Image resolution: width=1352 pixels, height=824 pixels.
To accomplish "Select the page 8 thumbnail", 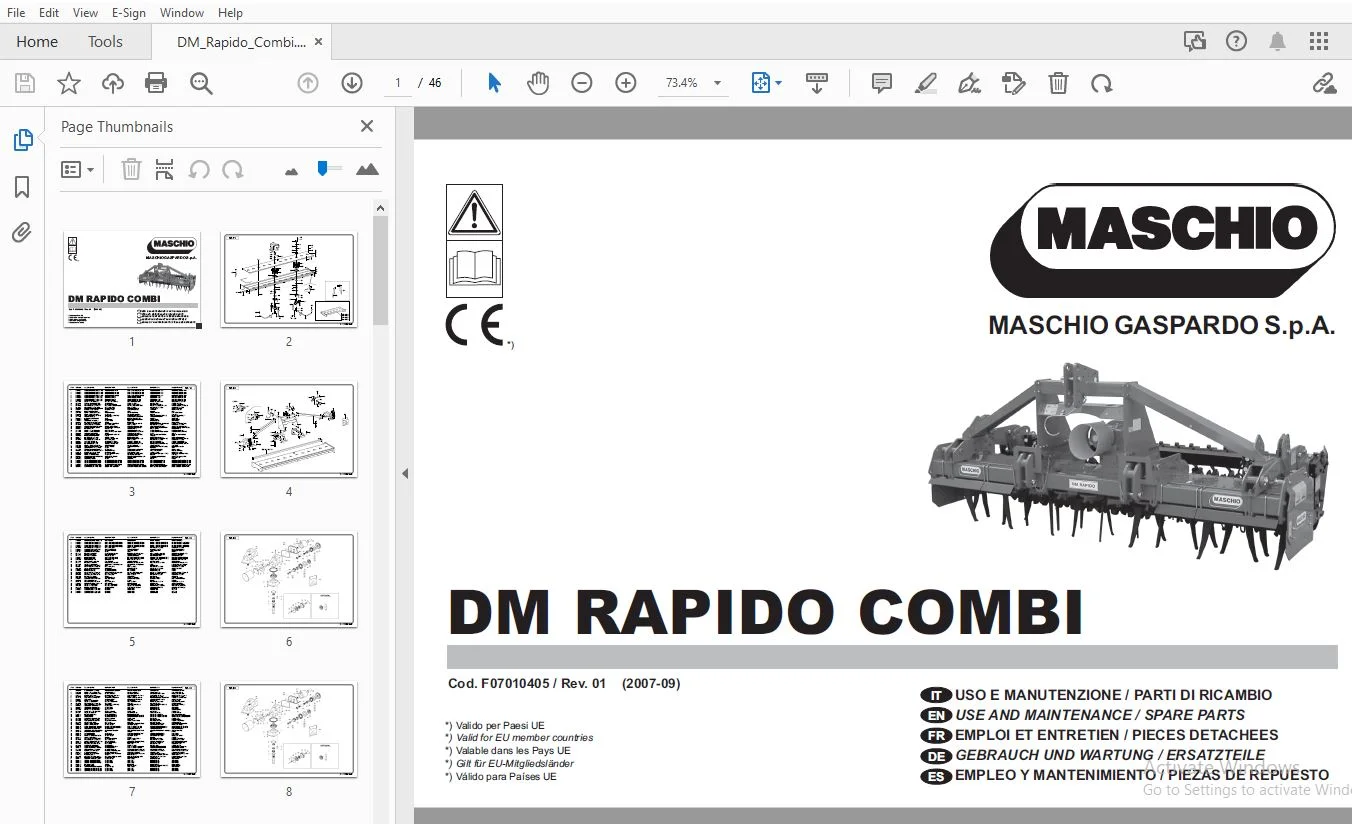I will coord(289,729).
